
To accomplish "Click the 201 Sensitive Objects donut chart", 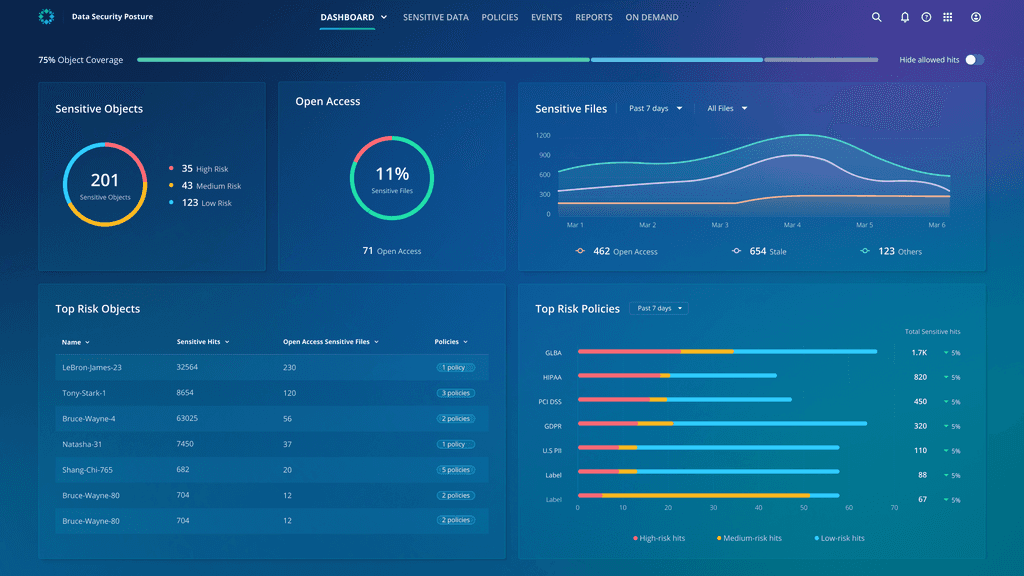I will (x=104, y=184).
